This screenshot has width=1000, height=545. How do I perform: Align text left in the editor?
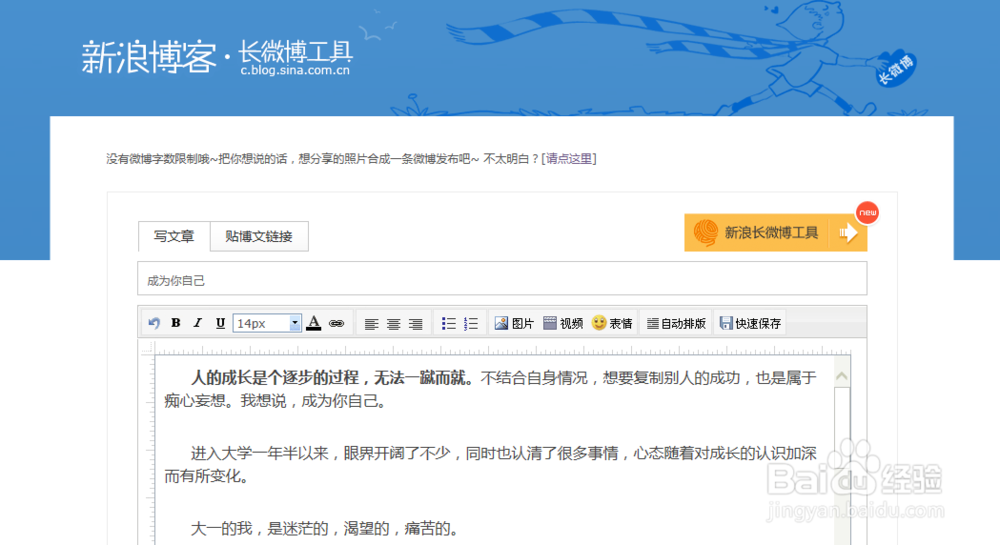(x=371, y=324)
